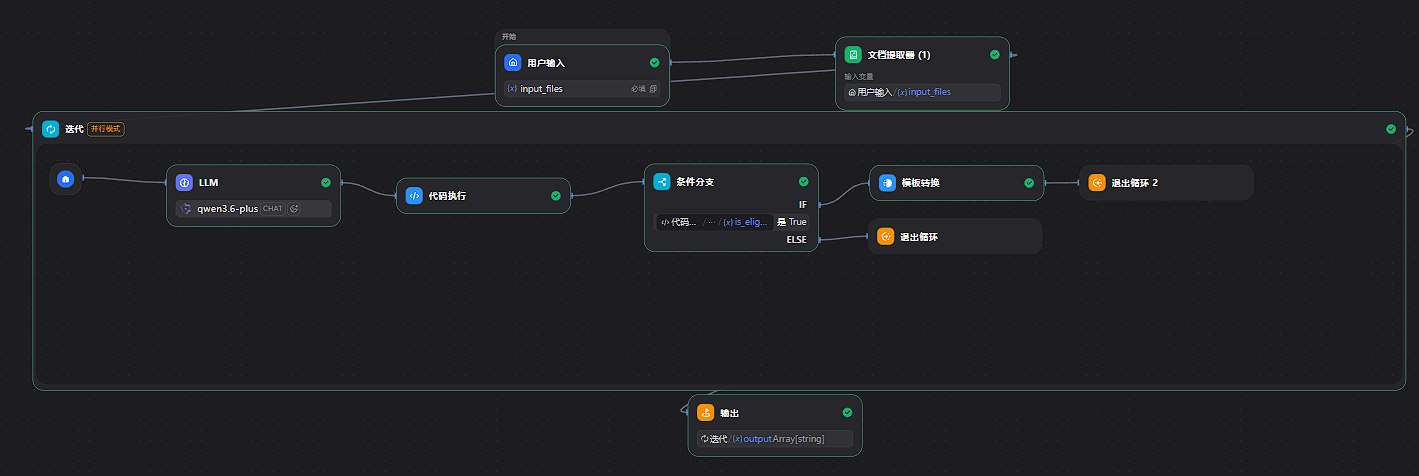Select the 条件分支 branch icon

point(661,182)
